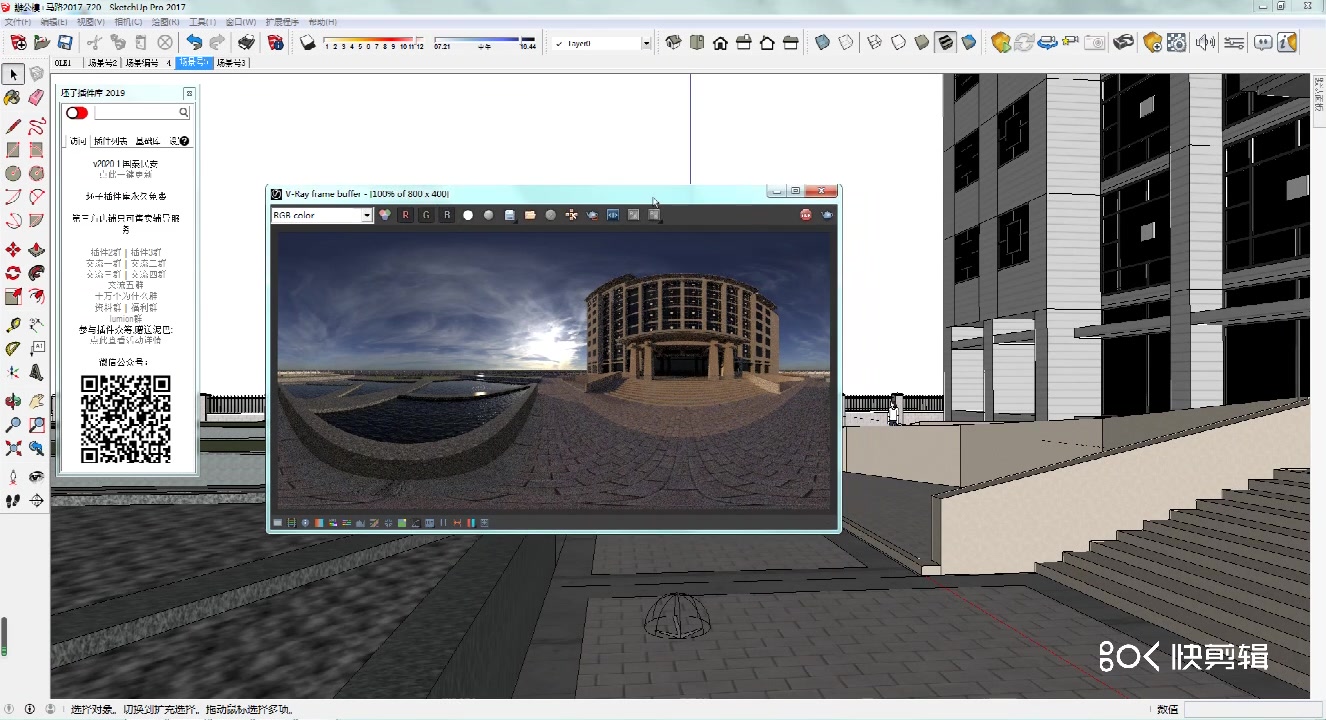Select the arrow Select tool
This screenshot has height=720, width=1326.
13,74
